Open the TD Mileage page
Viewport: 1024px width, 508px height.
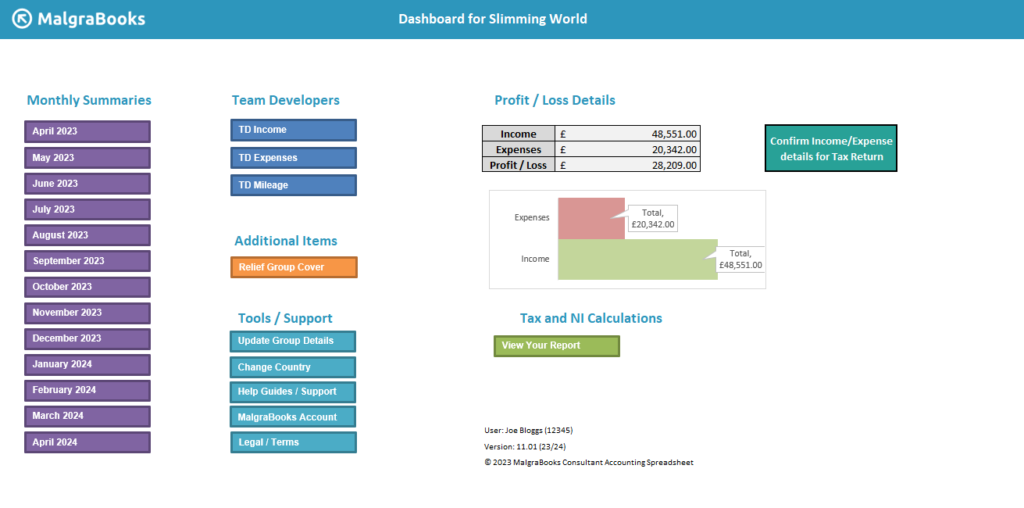(x=293, y=185)
